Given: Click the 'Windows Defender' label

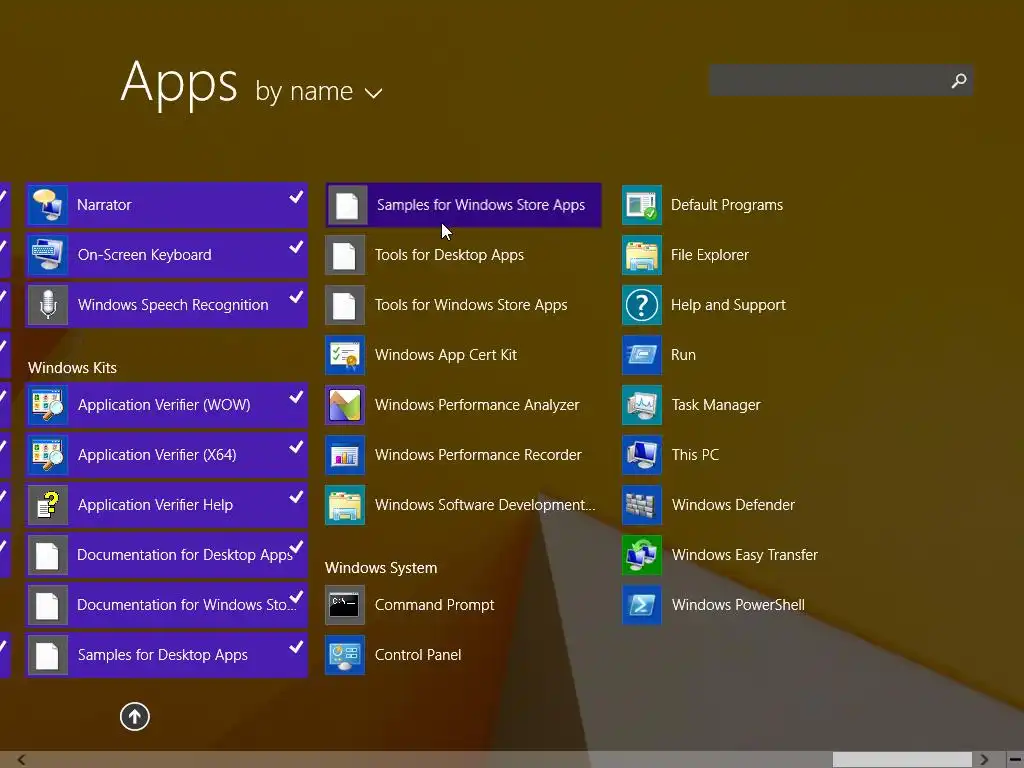Looking at the screenshot, I should coord(733,505).
